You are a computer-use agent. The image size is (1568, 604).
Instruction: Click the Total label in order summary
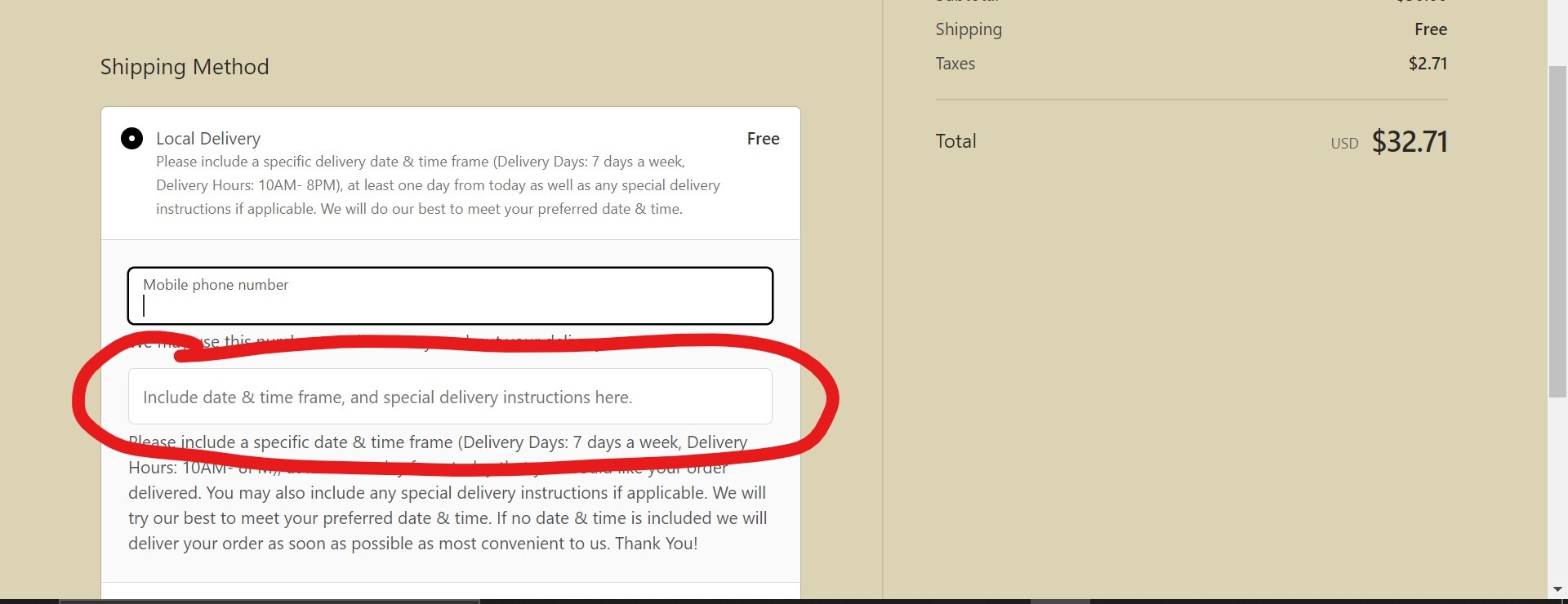tap(955, 141)
